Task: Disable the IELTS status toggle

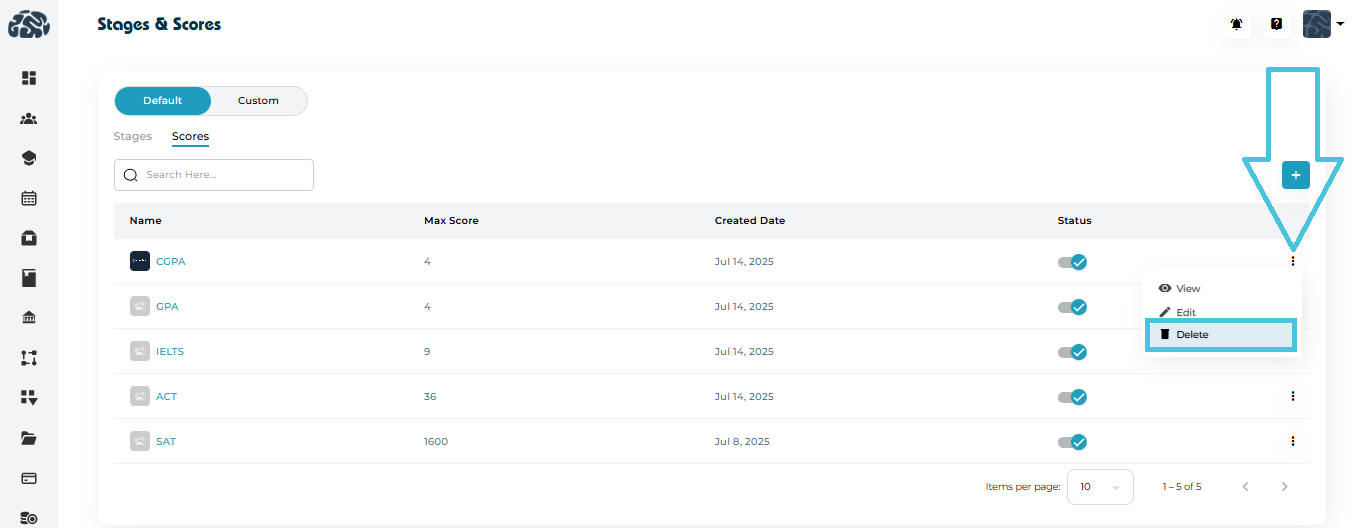Action: (x=1072, y=352)
